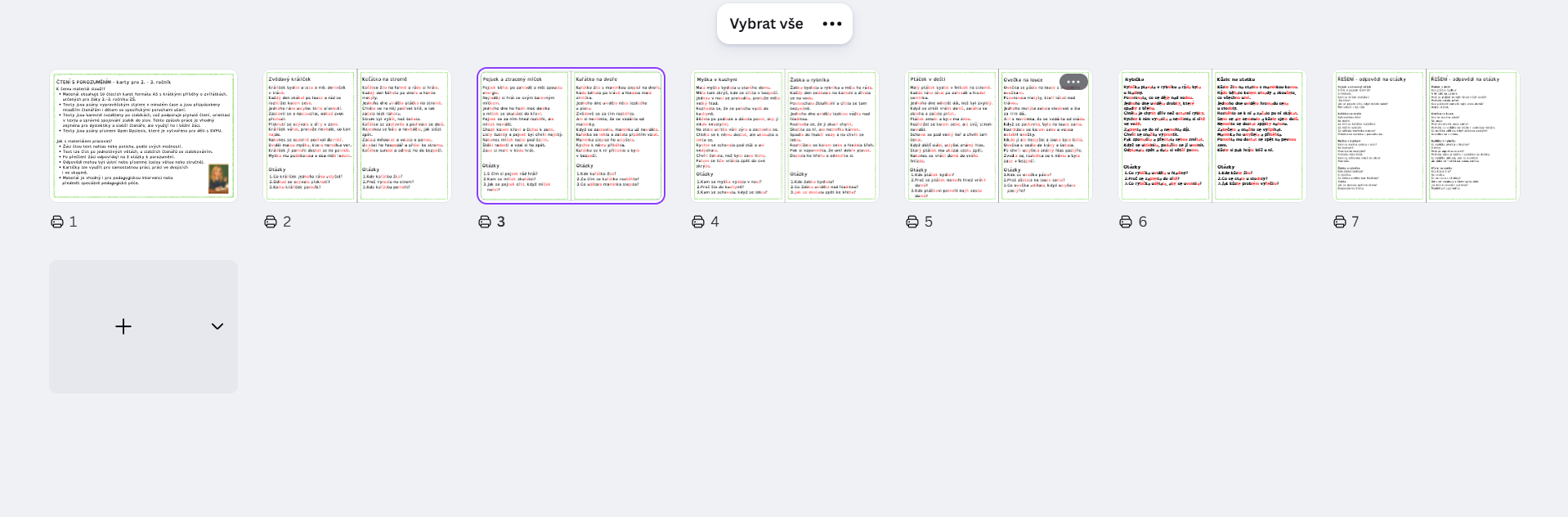
Task: Open more options next to Vybrat vše
Action: 832,24
